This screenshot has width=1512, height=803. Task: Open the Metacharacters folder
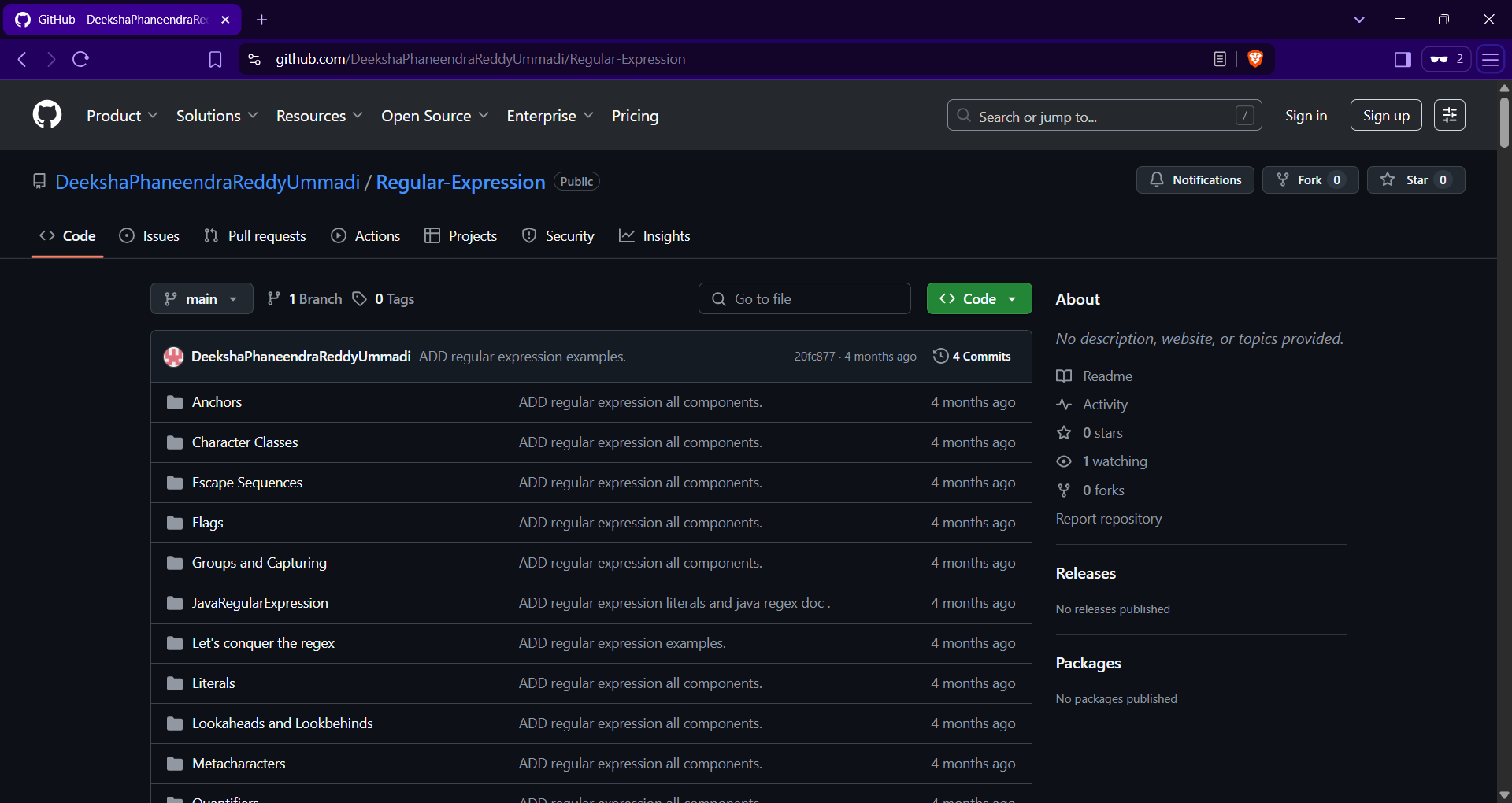coord(239,764)
